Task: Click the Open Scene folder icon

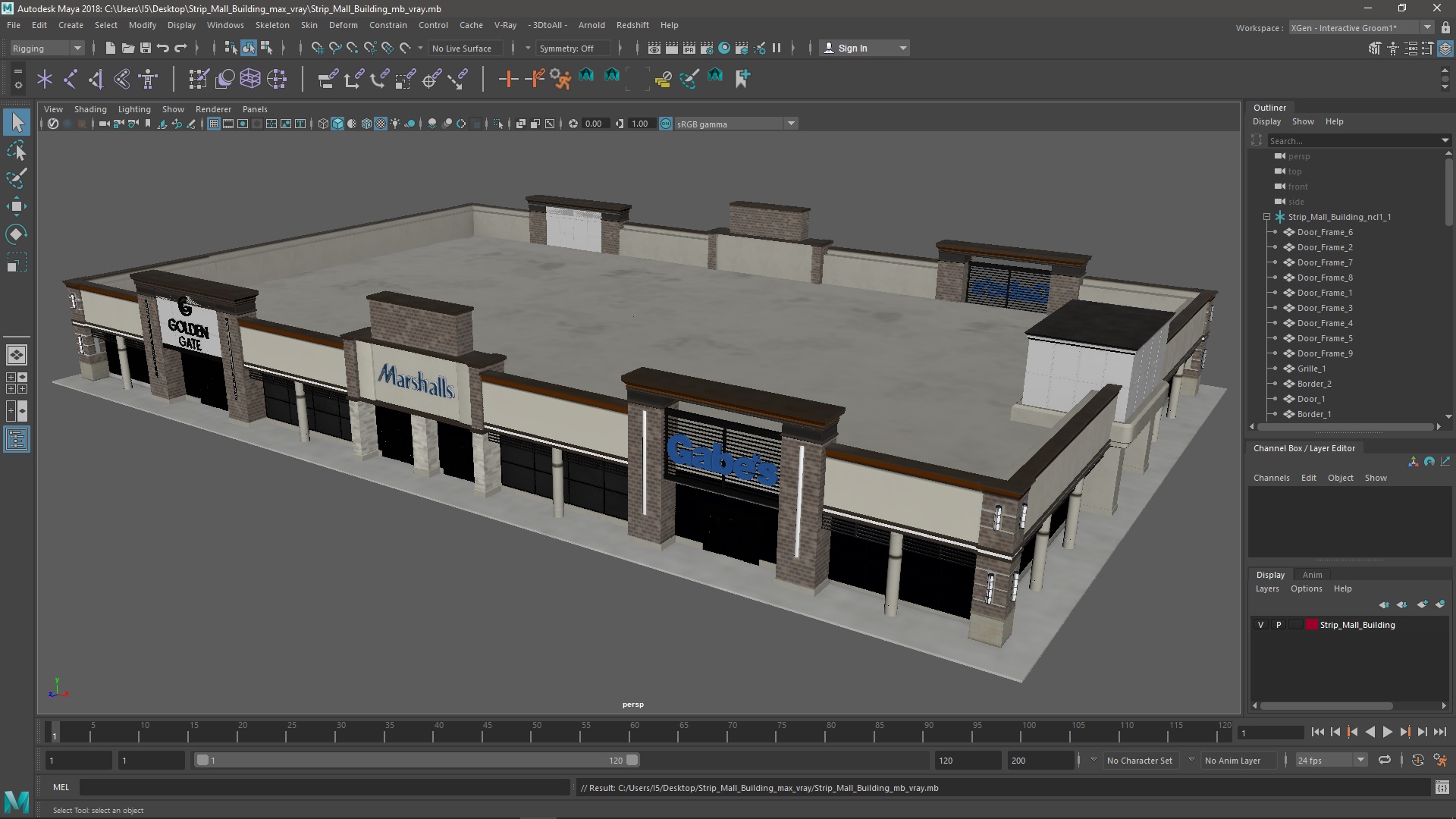Action: click(127, 48)
